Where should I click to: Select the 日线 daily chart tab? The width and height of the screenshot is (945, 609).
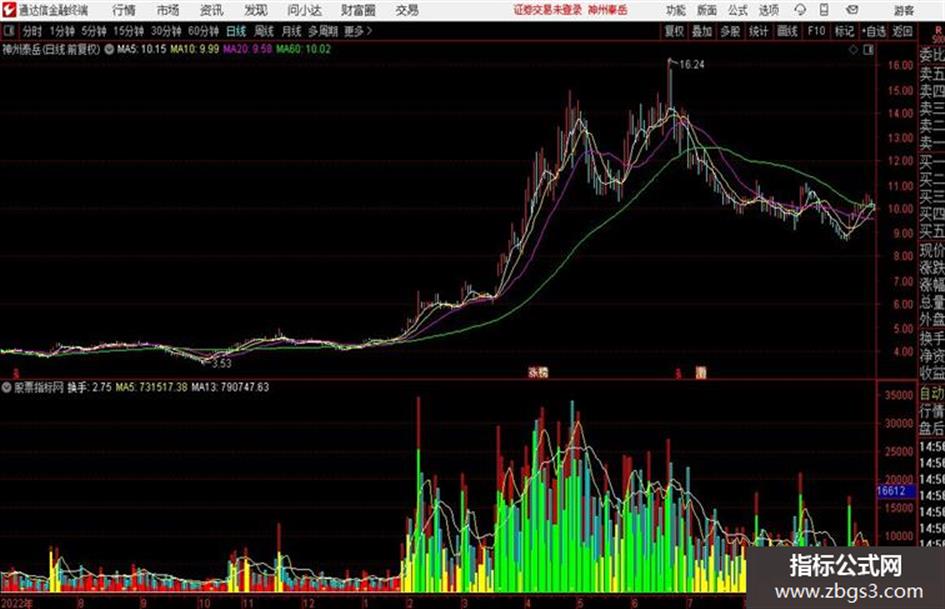click(236, 31)
